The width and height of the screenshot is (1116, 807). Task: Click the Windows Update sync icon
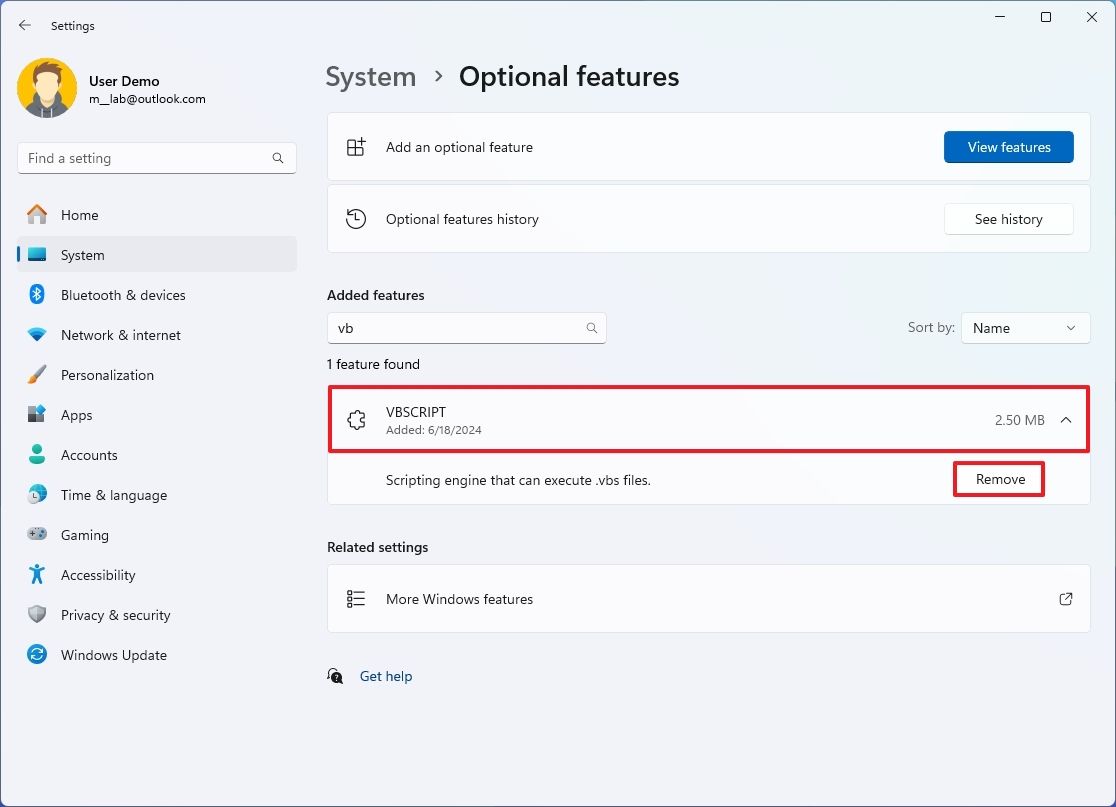tap(37, 654)
